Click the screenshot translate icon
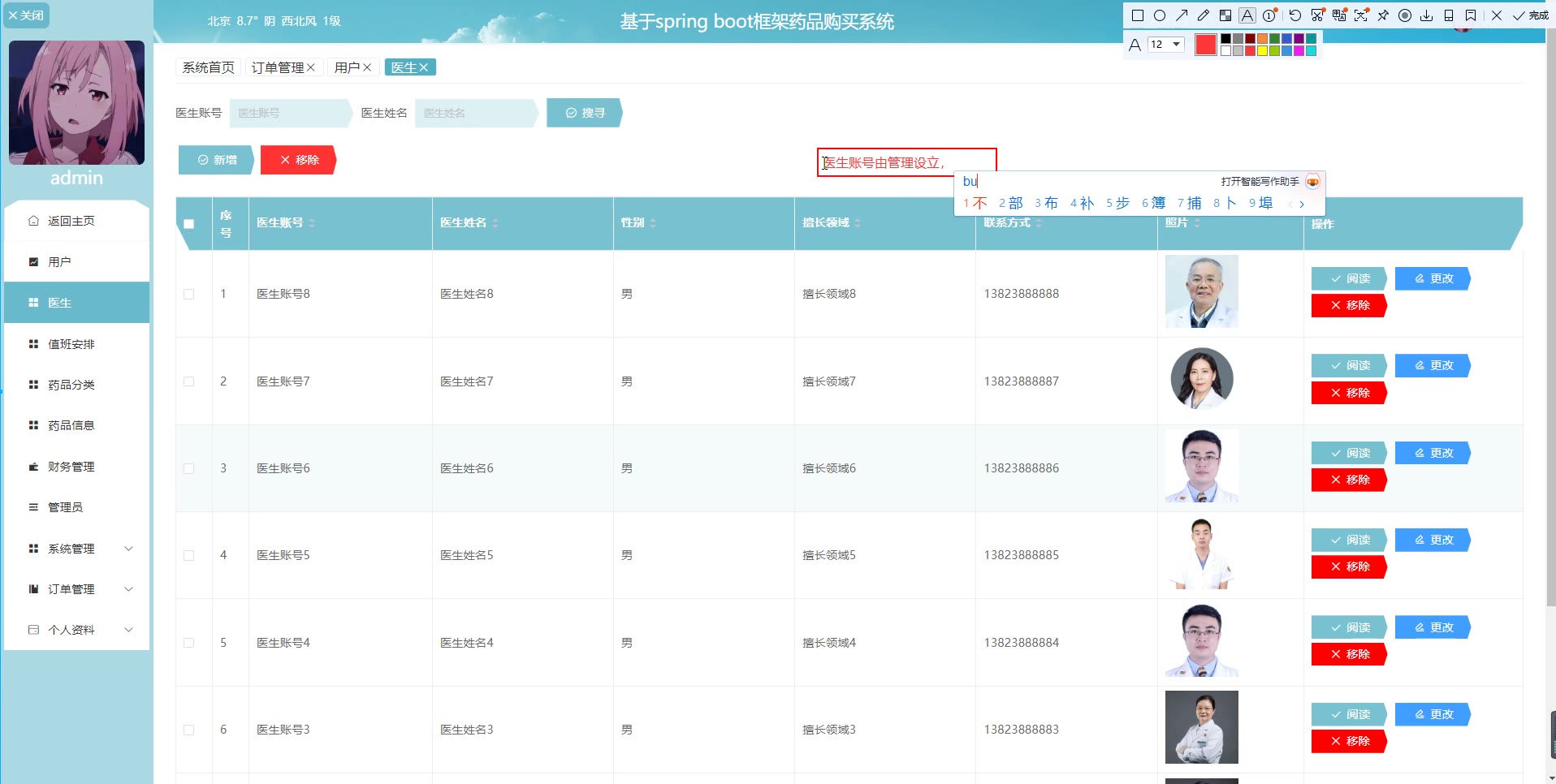Screen dimensions: 1556x784 (x=1339, y=15)
